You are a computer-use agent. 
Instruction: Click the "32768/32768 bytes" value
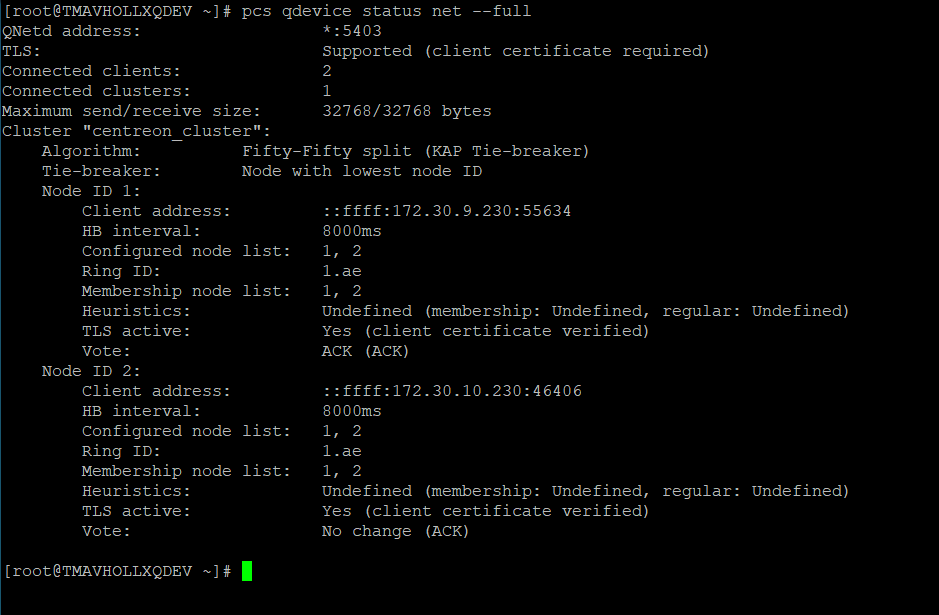pyautogui.click(x=406, y=111)
